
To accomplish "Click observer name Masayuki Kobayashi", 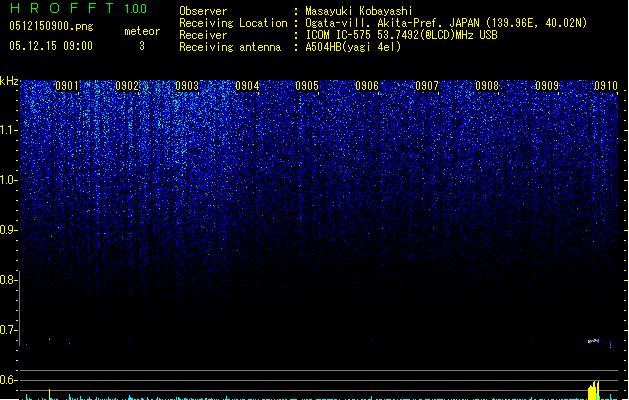I will pyautogui.click(x=359, y=11).
